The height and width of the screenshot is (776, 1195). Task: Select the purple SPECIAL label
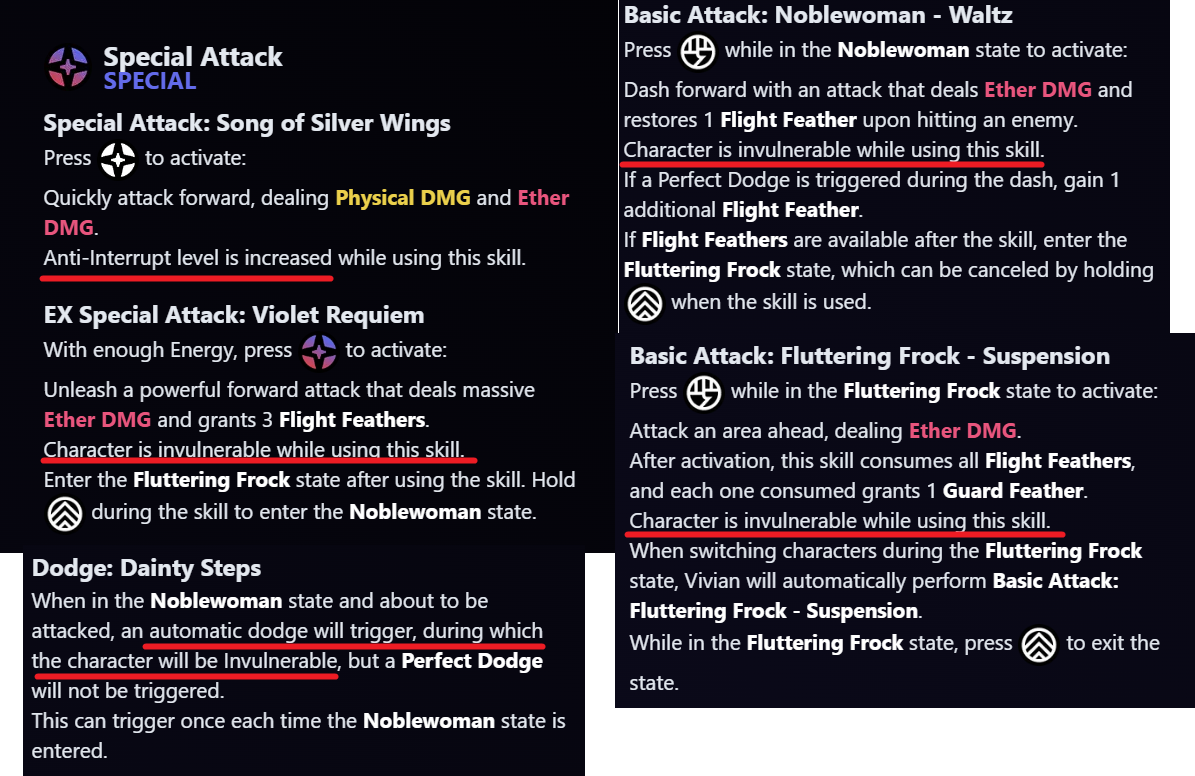150,81
